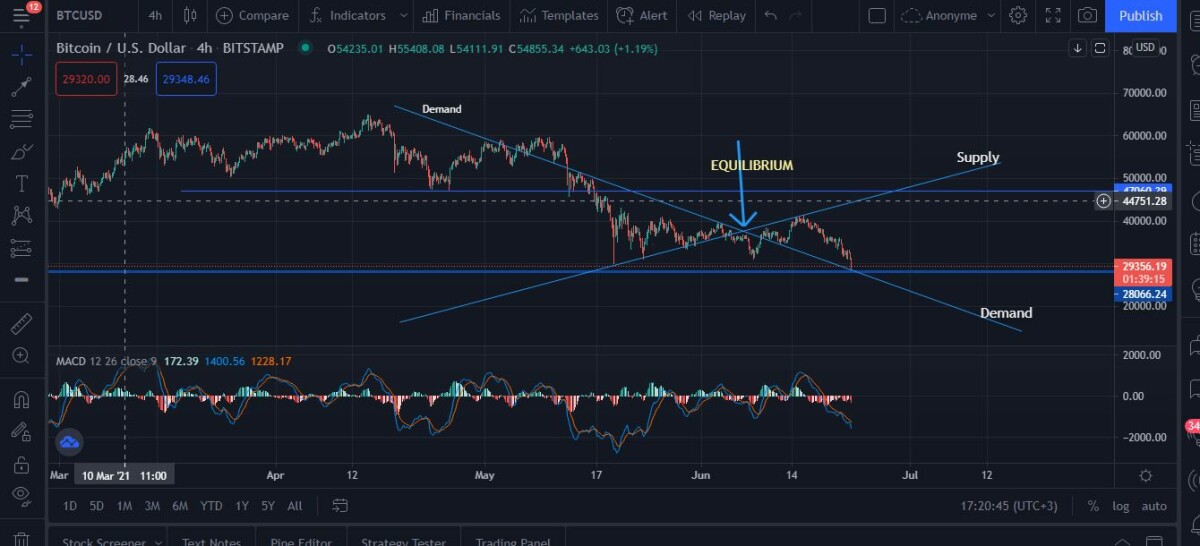Click MACD 12 26 close 9 legend
Screen dimensions: 1200x546
(106, 360)
